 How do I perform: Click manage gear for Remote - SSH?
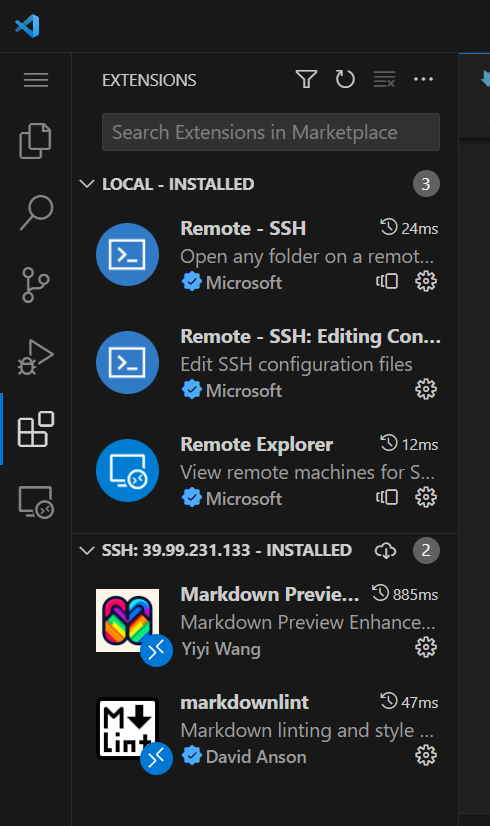tap(426, 281)
